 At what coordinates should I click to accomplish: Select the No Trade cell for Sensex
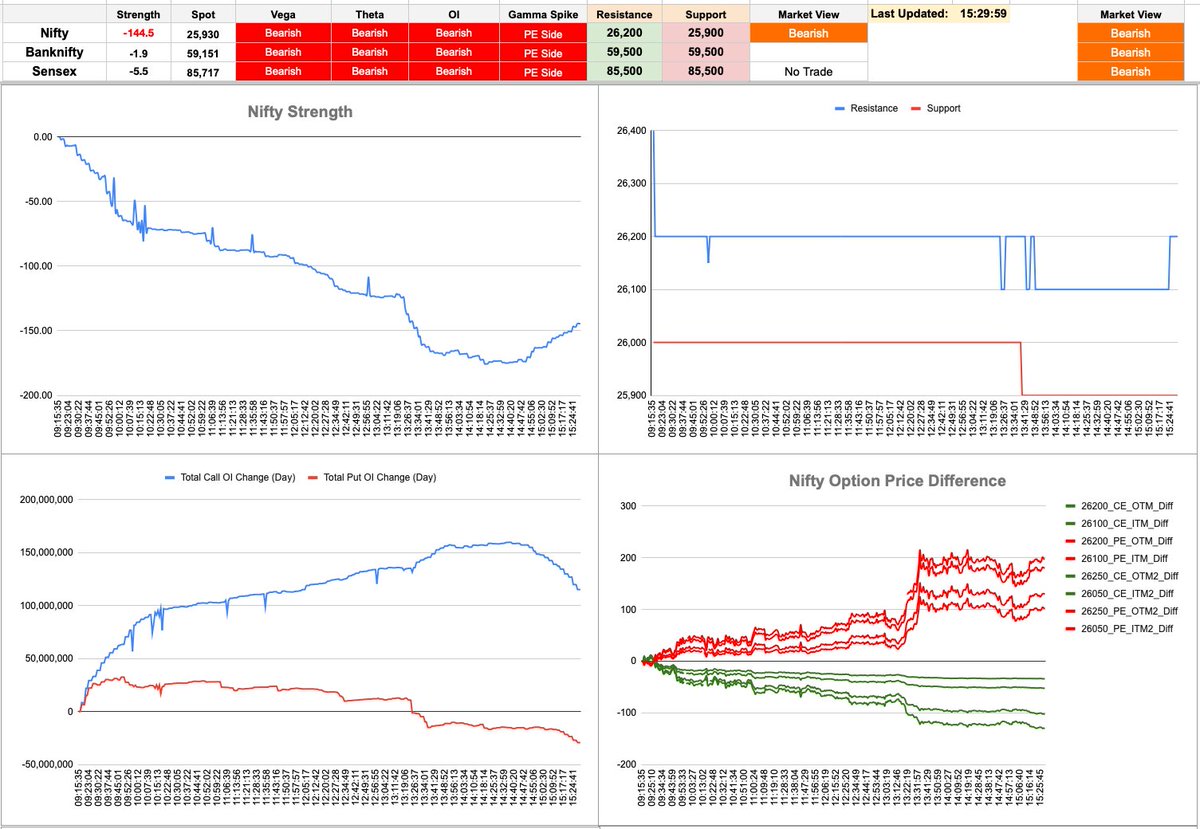coord(808,71)
